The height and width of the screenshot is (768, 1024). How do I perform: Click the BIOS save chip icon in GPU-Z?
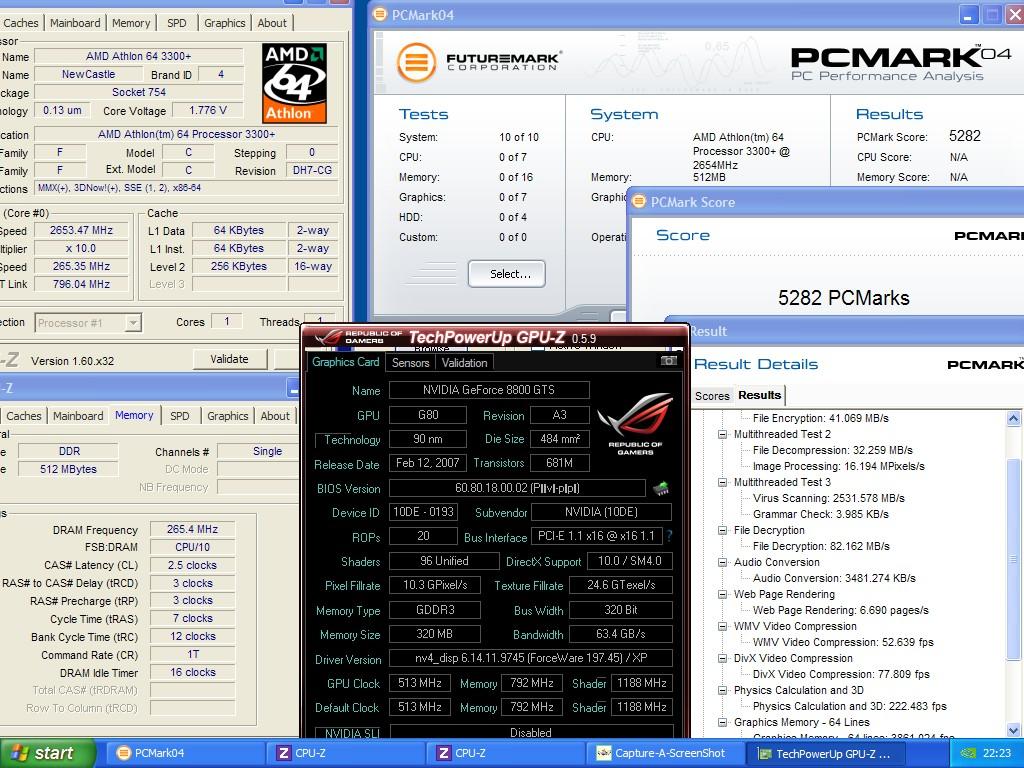click(x=661, y=488)
